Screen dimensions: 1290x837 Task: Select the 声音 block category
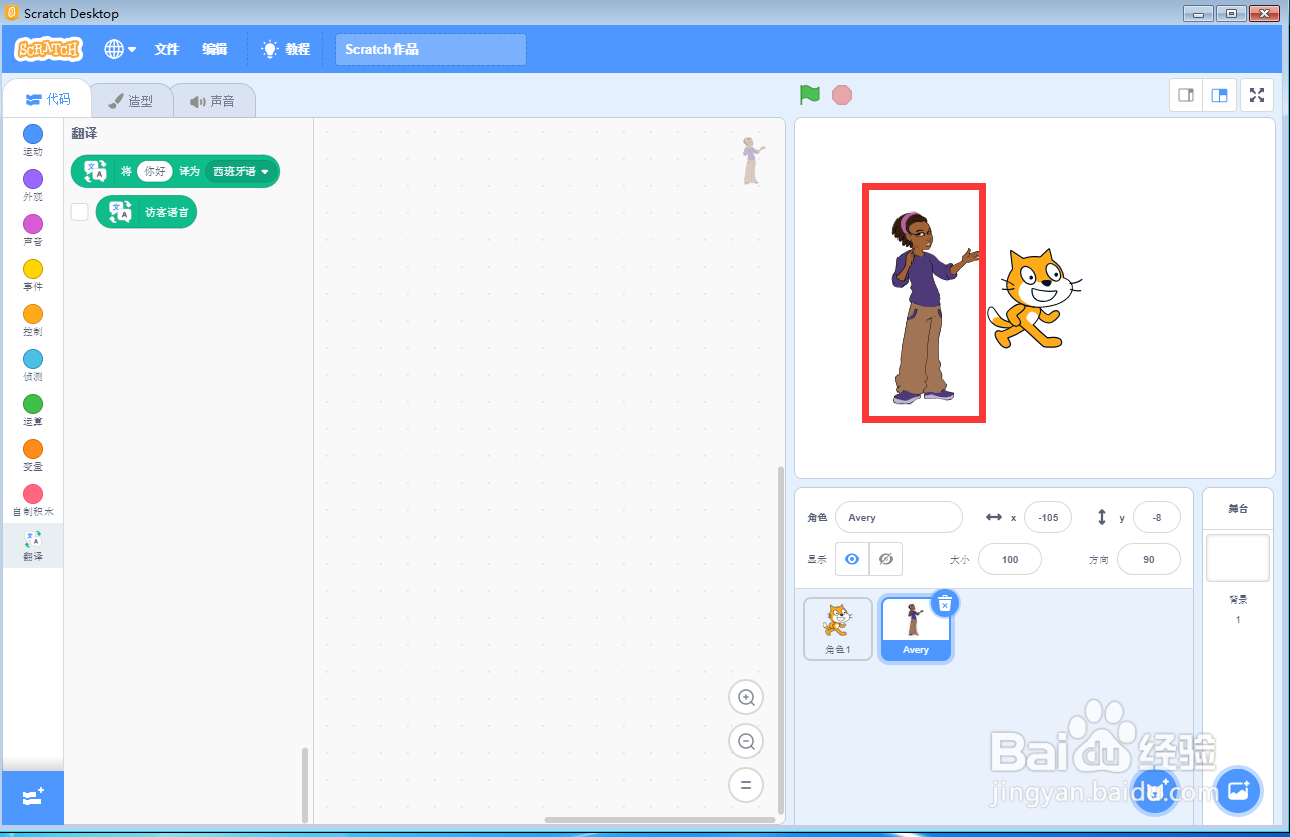(x=33, y=231)
